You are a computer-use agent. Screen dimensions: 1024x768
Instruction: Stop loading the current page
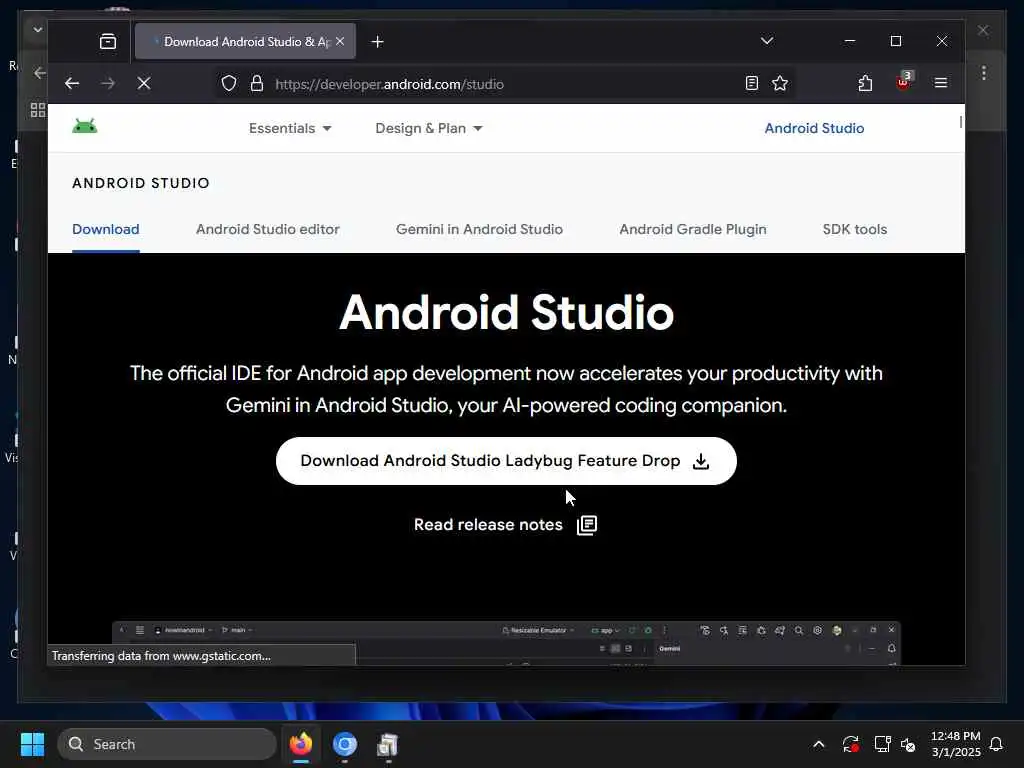click(x=144, y=84)
